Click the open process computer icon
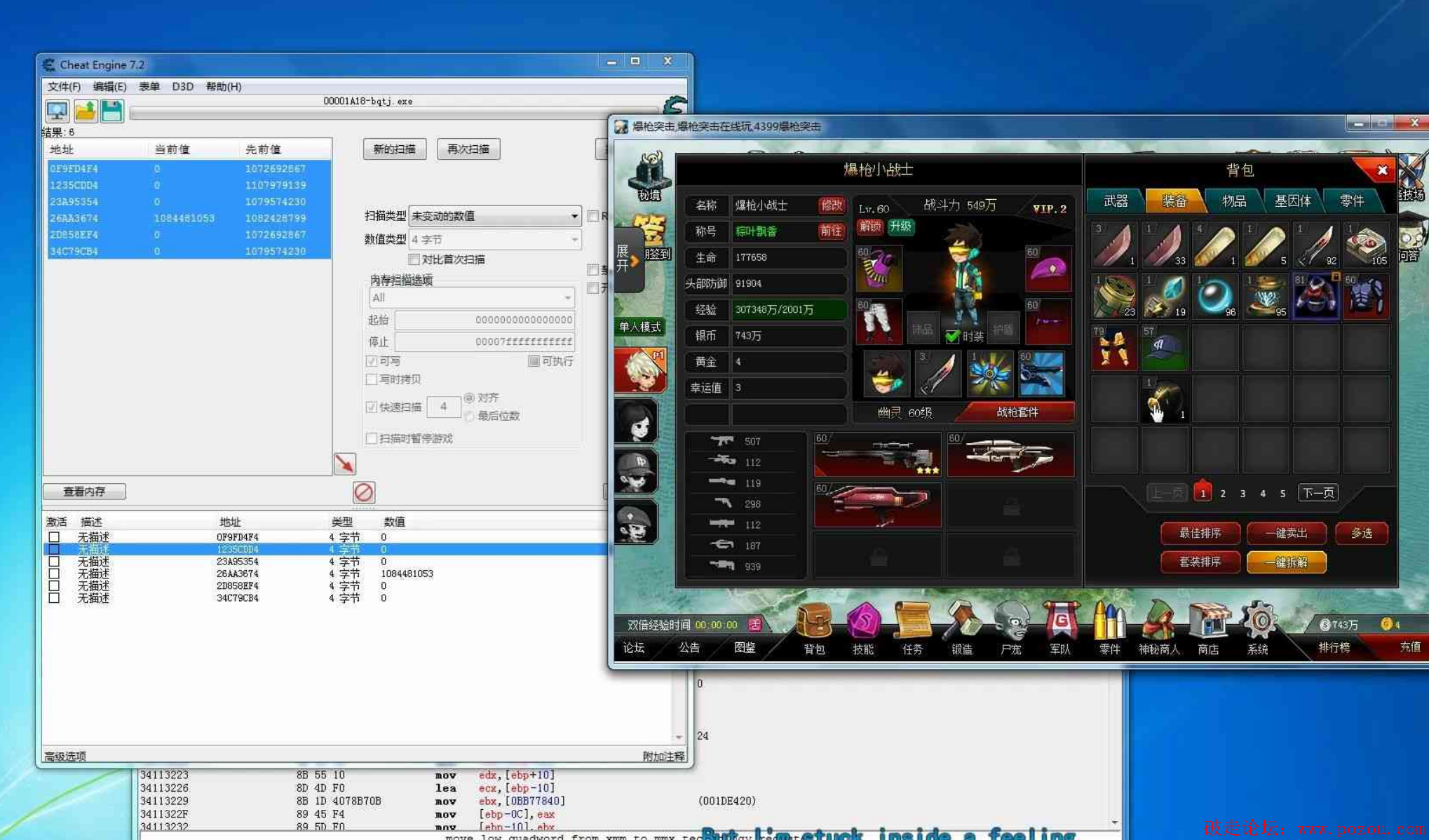This screenshot has height=840, width=1429. (x=57, y=111)
